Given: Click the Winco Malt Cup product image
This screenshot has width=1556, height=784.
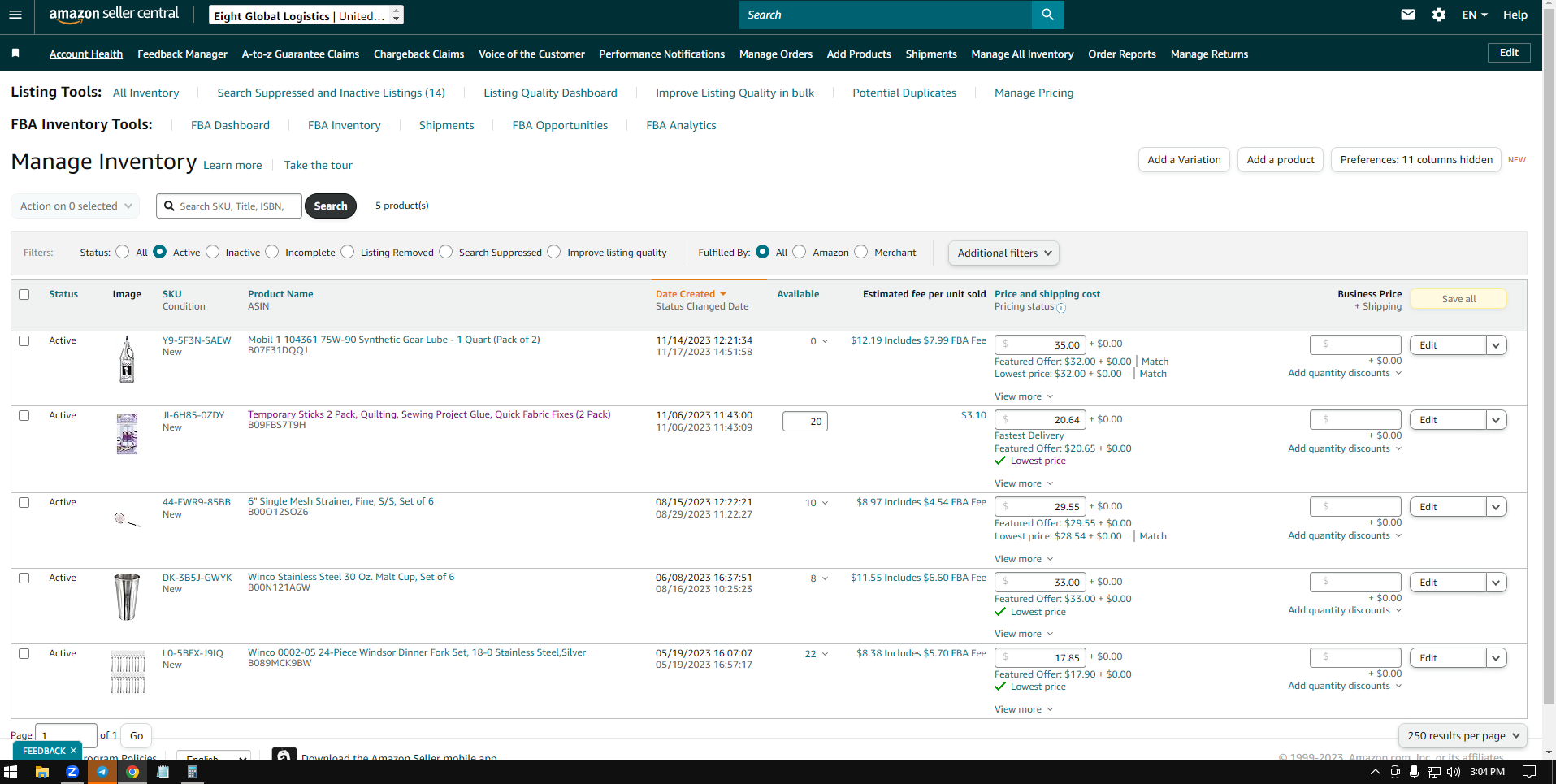Looking at the screenshot, I should [127, 596].
